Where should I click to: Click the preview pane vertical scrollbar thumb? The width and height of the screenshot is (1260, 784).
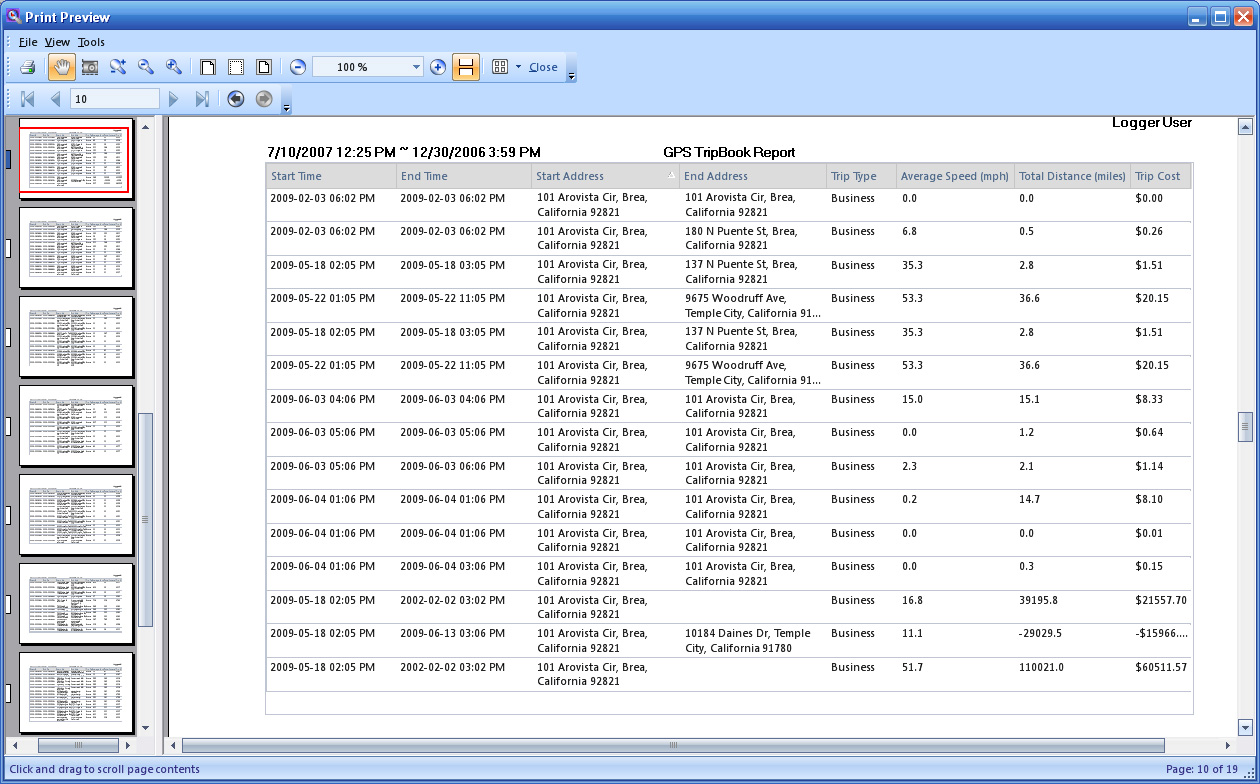(x=1245, y=426)
